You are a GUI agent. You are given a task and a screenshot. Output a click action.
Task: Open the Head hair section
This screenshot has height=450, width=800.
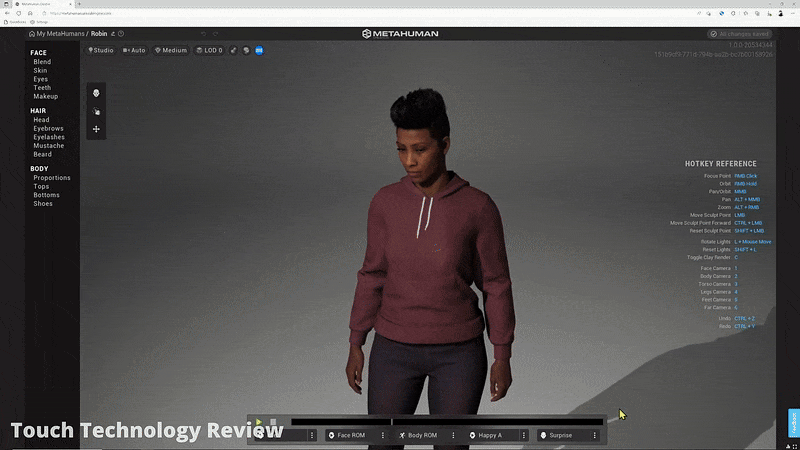coord(41,120)
